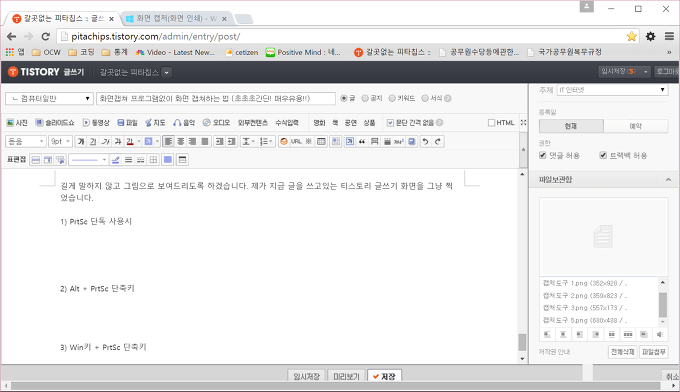Toggle 댓글 허용 comments checkbox
This screenshot has width=680, height=392.
point(542,155)
